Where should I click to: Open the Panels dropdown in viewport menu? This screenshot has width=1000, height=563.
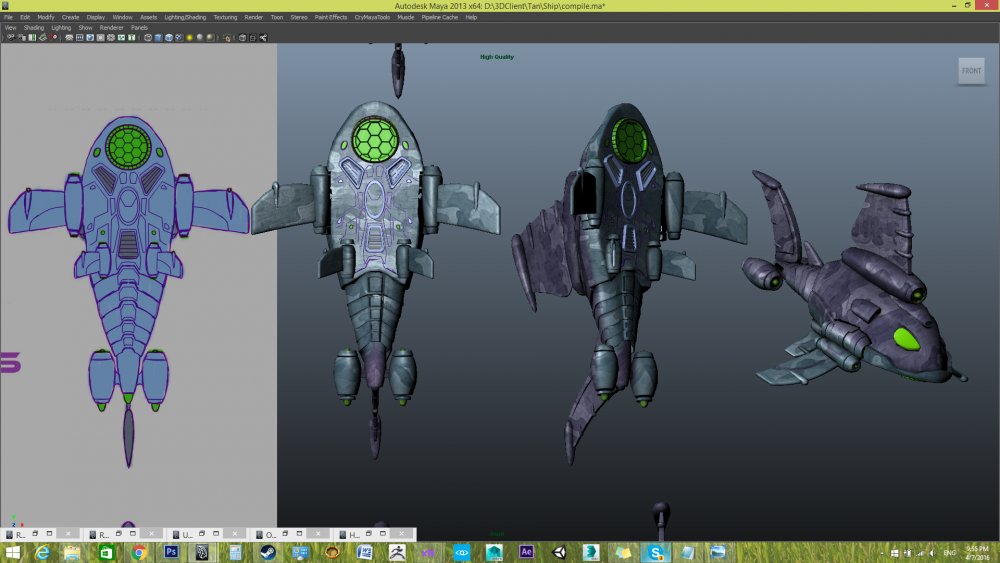[x=139, y=28]
